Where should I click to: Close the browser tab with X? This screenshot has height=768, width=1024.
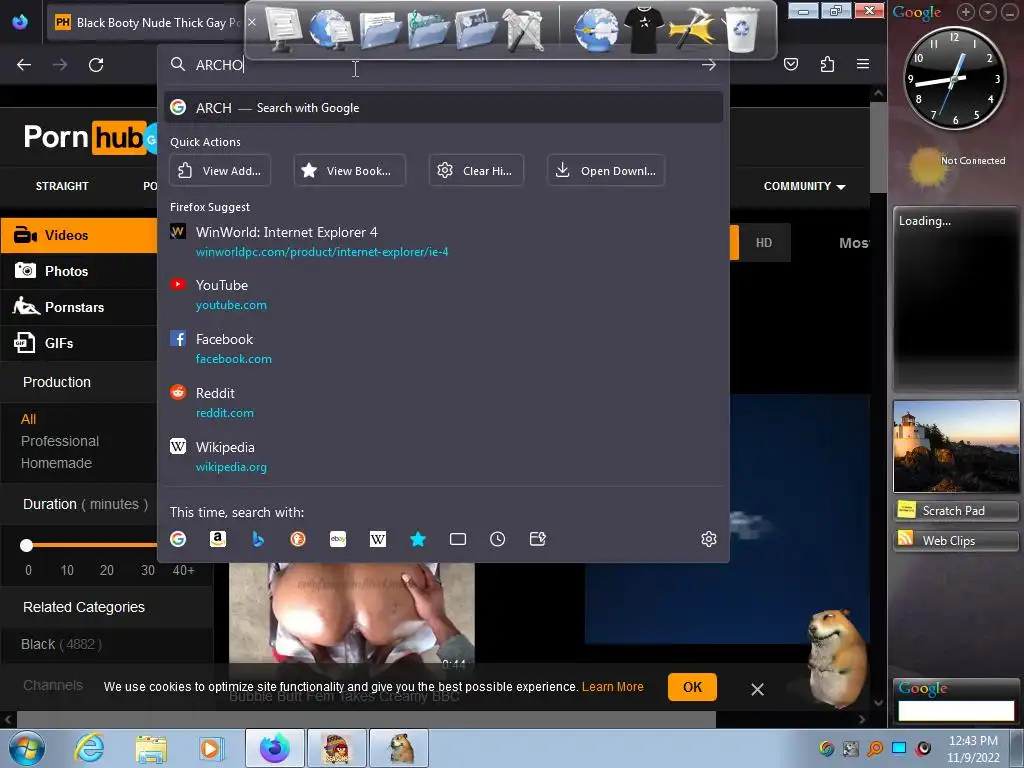click(x=252, y=22)
